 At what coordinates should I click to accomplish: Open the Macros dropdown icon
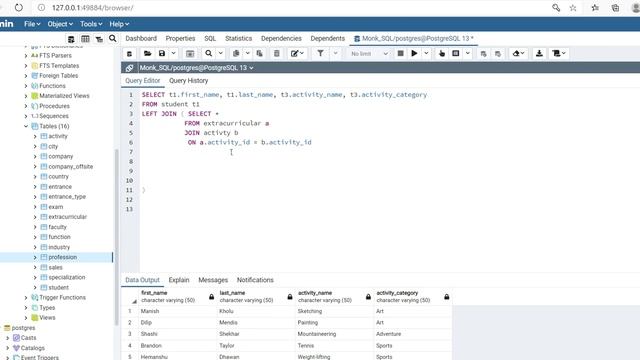[559, 53]
